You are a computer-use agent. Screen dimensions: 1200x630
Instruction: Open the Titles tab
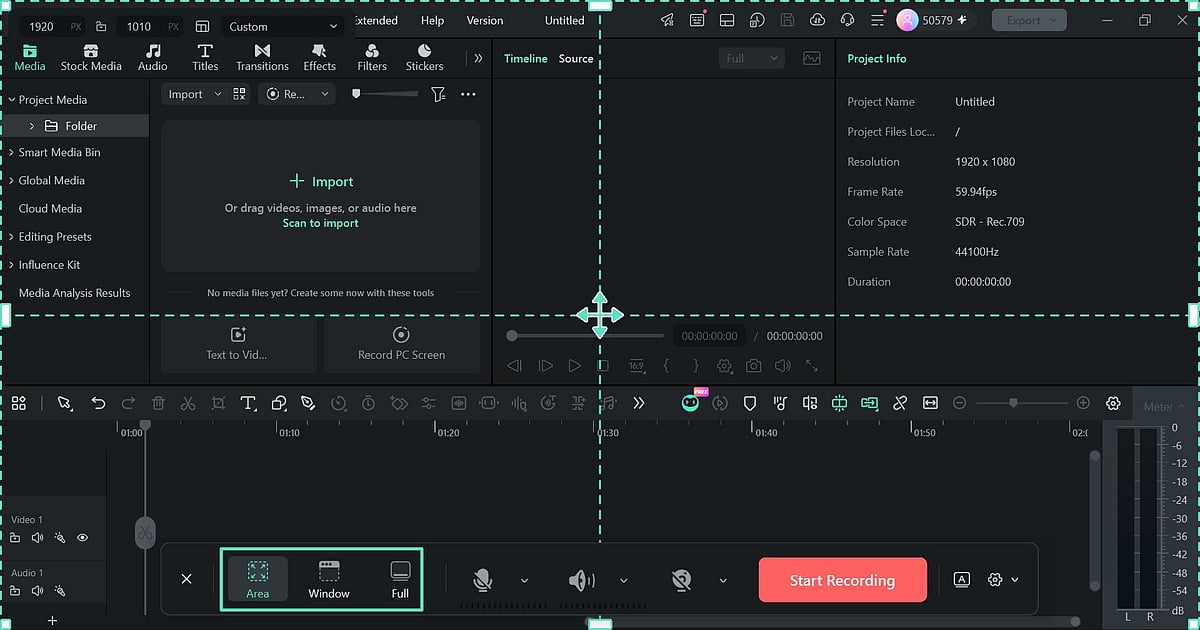pos(205,58)
